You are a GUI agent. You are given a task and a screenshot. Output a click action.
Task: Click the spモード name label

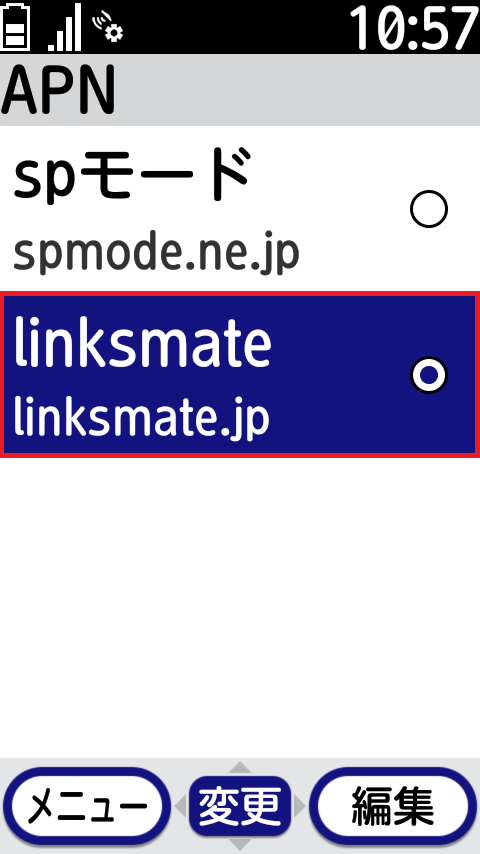pyautogui.click(x=132, y=175)
